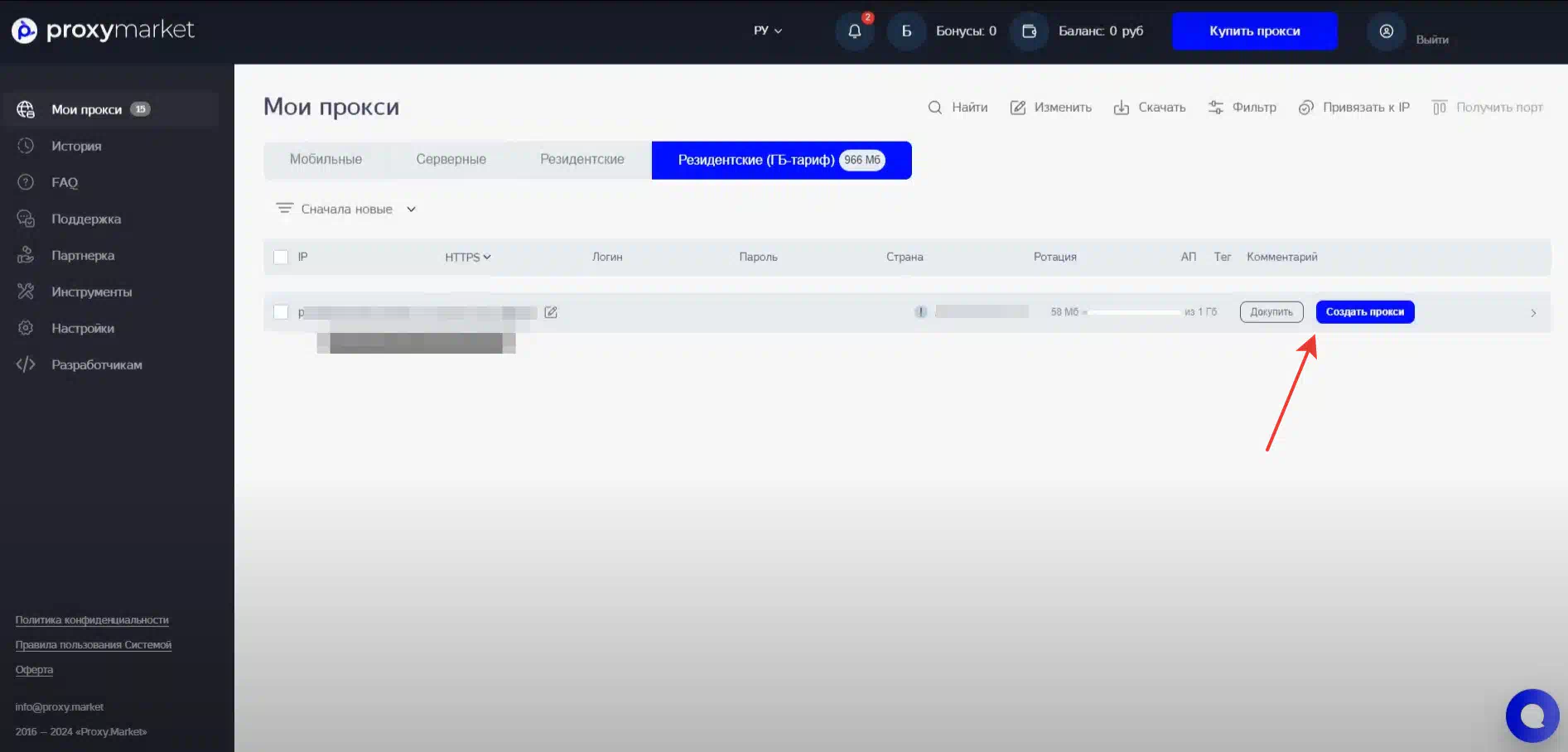Screen dimensions: 1568x752
Task: Click the Настройки gear icon
Action: coord(26,328)
